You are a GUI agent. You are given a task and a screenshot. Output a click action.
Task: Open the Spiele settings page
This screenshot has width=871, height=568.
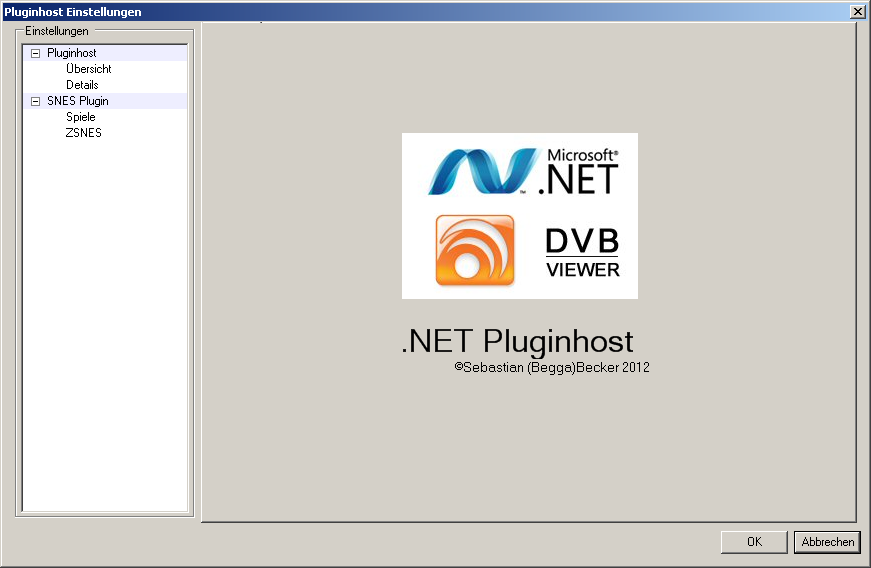[x=81, y=117]
